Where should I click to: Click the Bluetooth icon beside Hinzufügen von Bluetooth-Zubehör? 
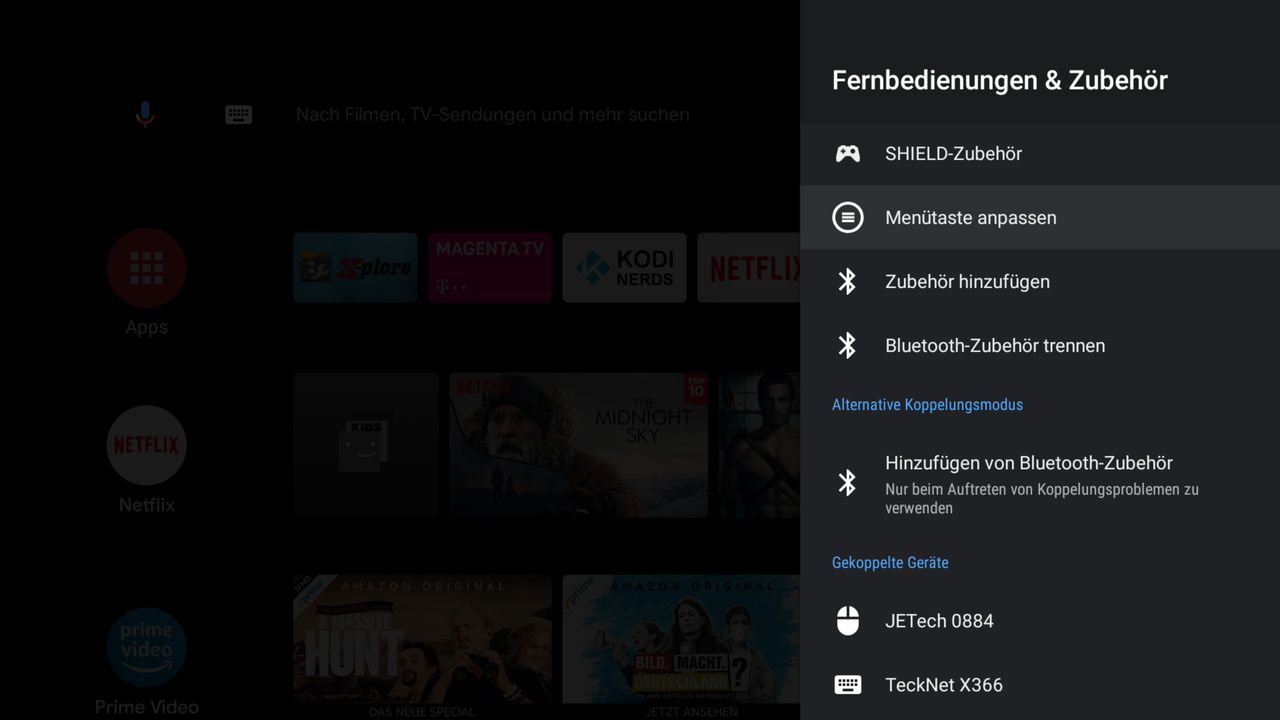(x=847, y=483)
